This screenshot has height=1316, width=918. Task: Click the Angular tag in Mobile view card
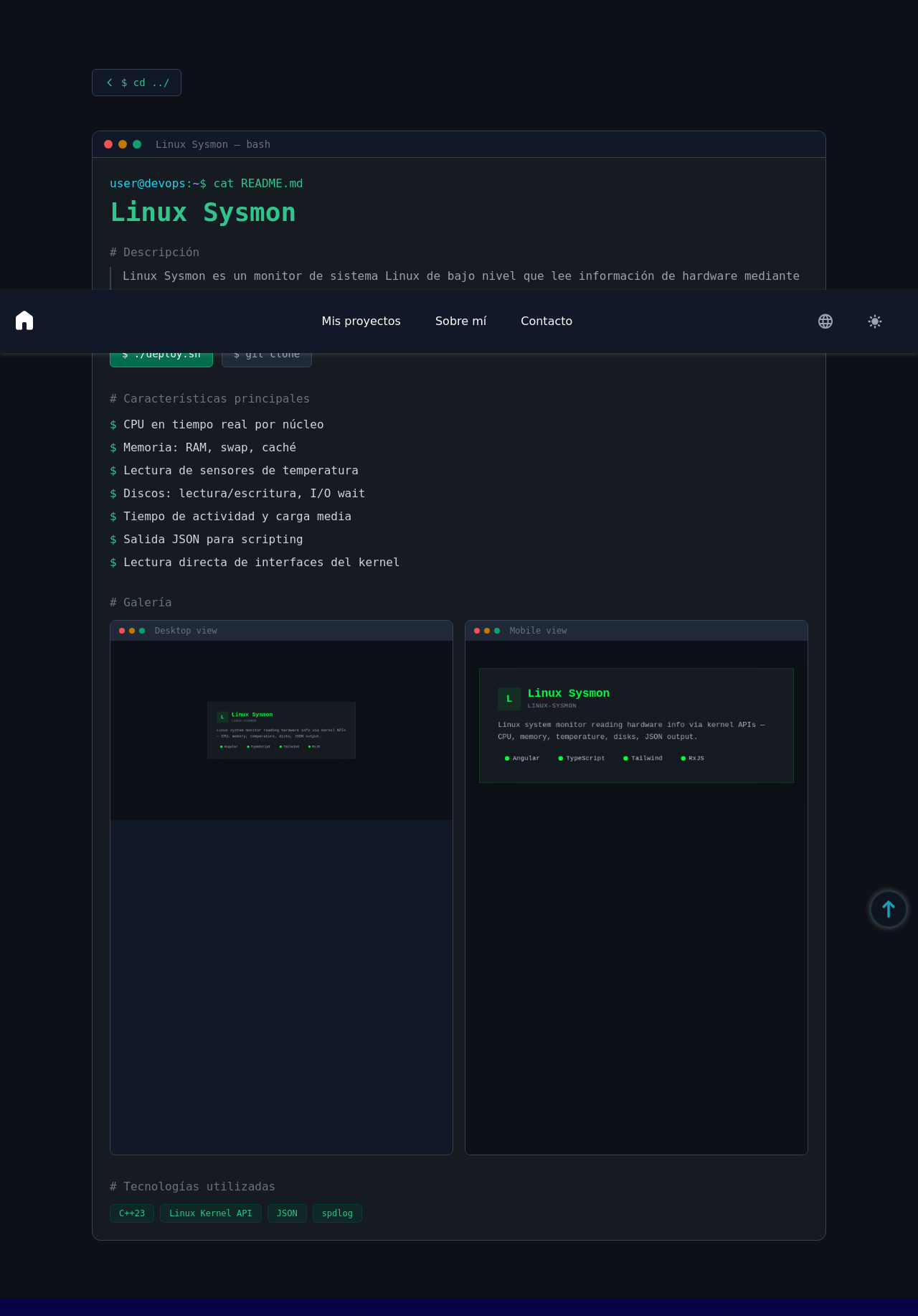click(x=522, y=758)
